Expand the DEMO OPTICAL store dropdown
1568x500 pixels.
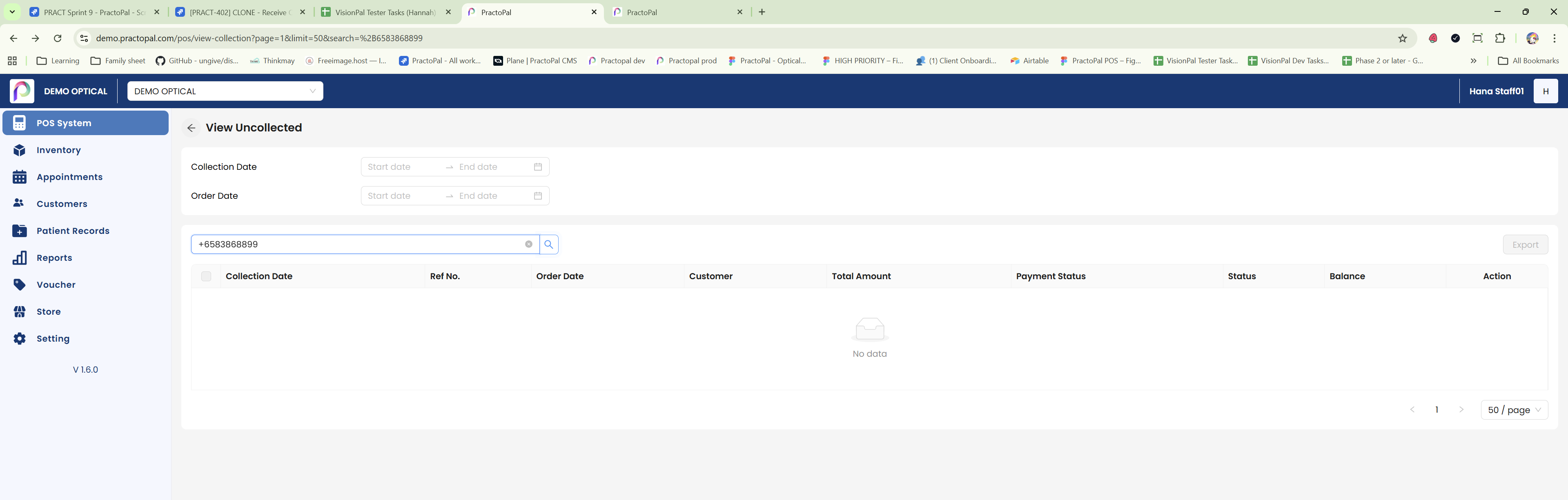[x=225, y=91]
